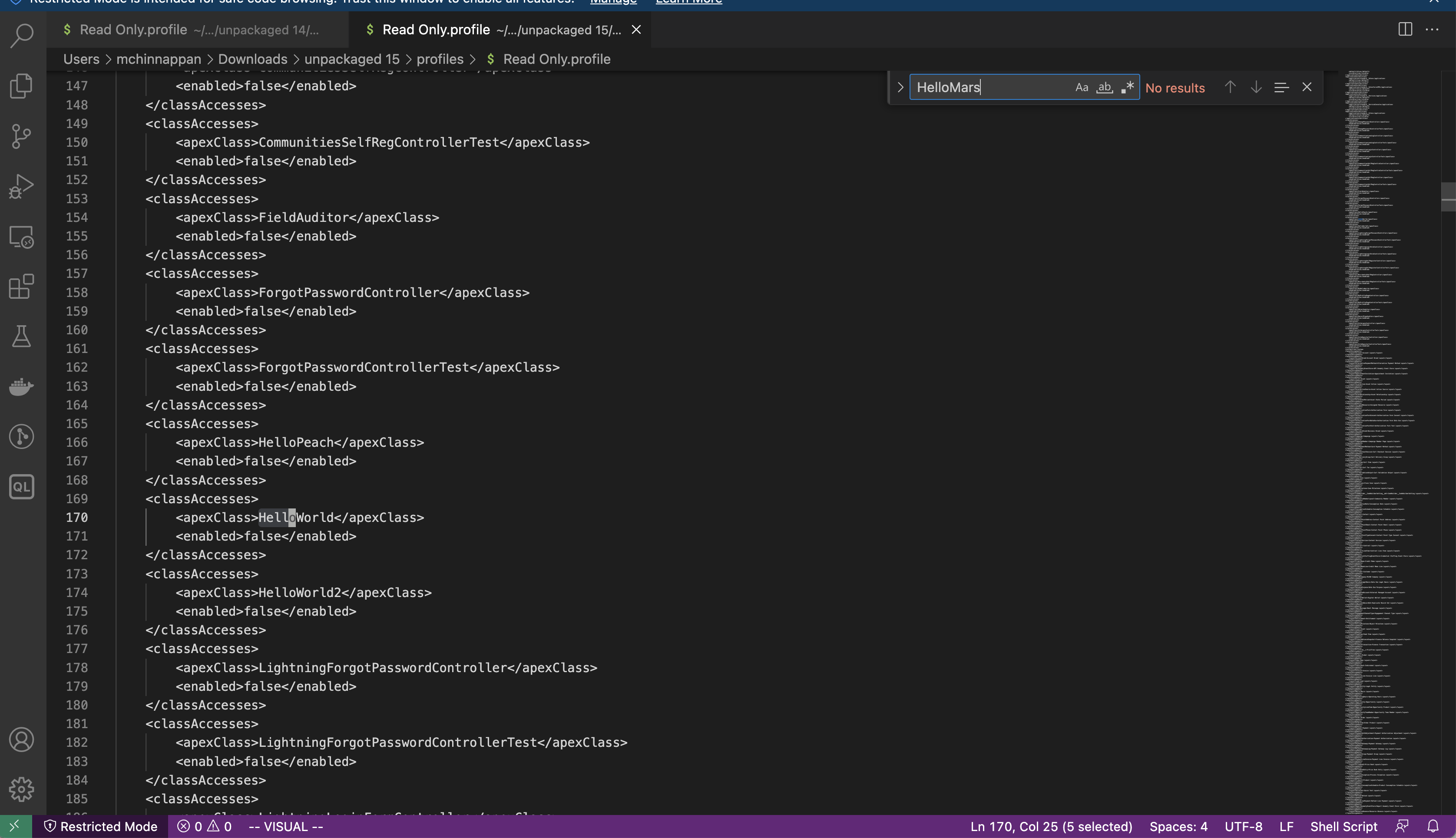Click CommunitiesSelfRegControllerTest text

coord(379,142)
